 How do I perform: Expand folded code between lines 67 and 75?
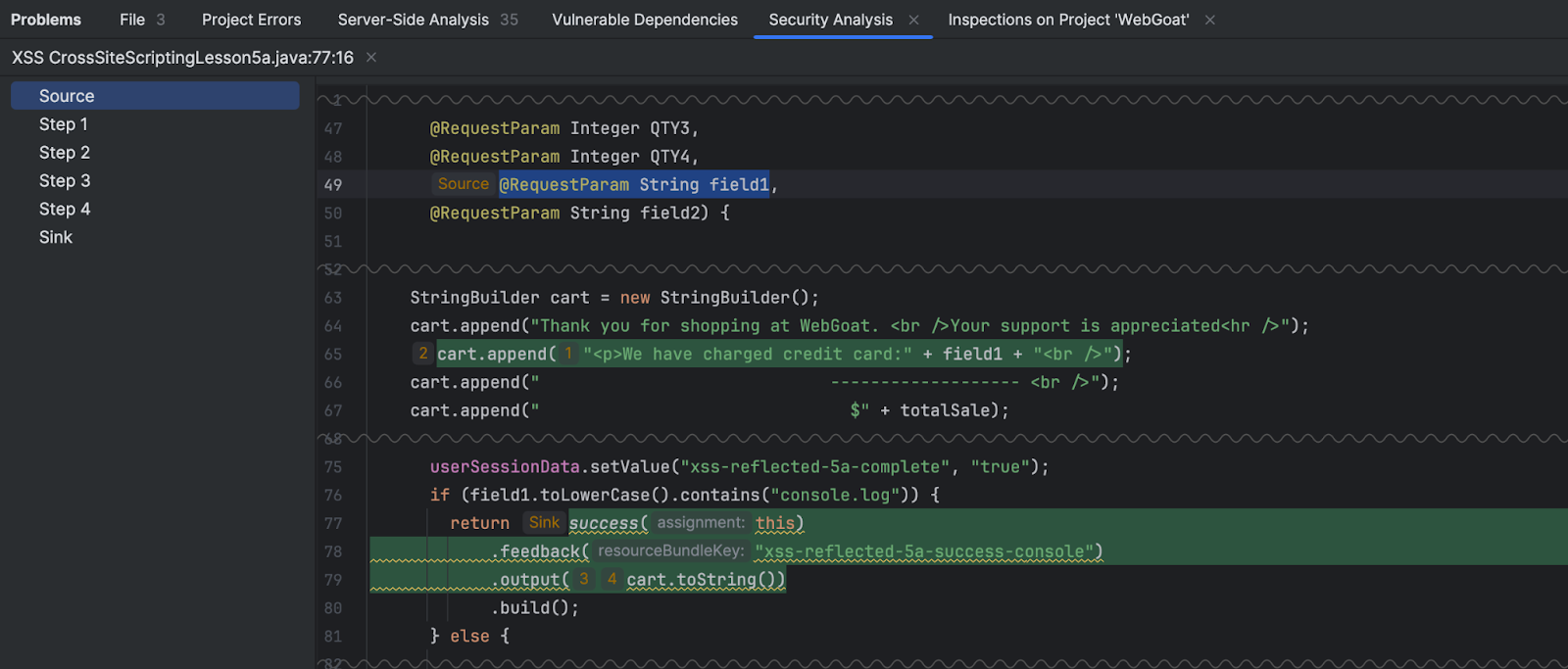[941, 439]
